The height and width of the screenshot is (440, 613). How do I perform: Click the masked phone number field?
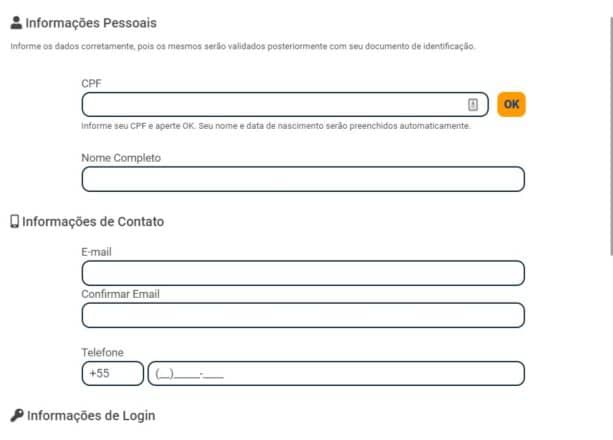(336, 374)
